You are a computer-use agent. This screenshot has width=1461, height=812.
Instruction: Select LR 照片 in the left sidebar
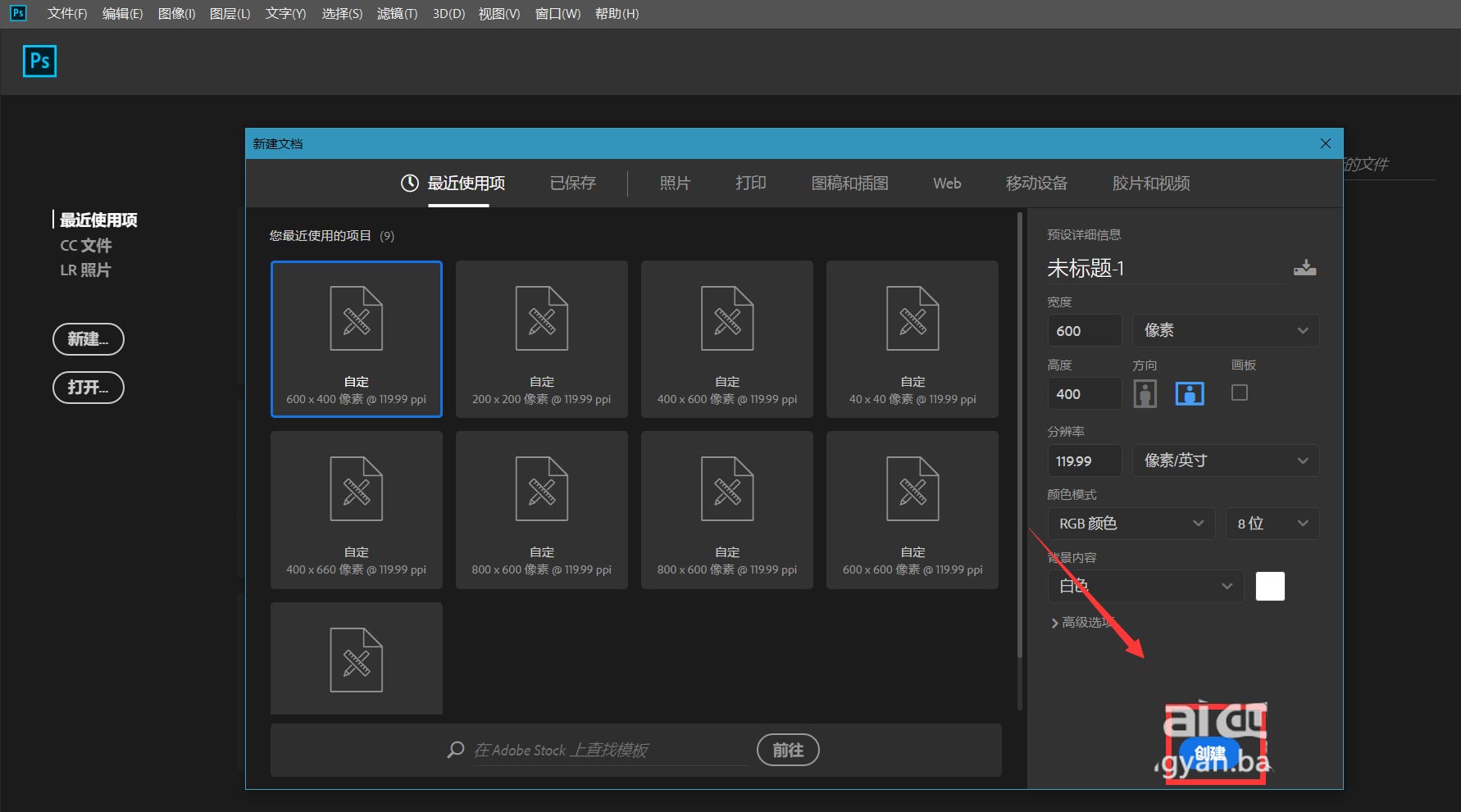(85, 270)
